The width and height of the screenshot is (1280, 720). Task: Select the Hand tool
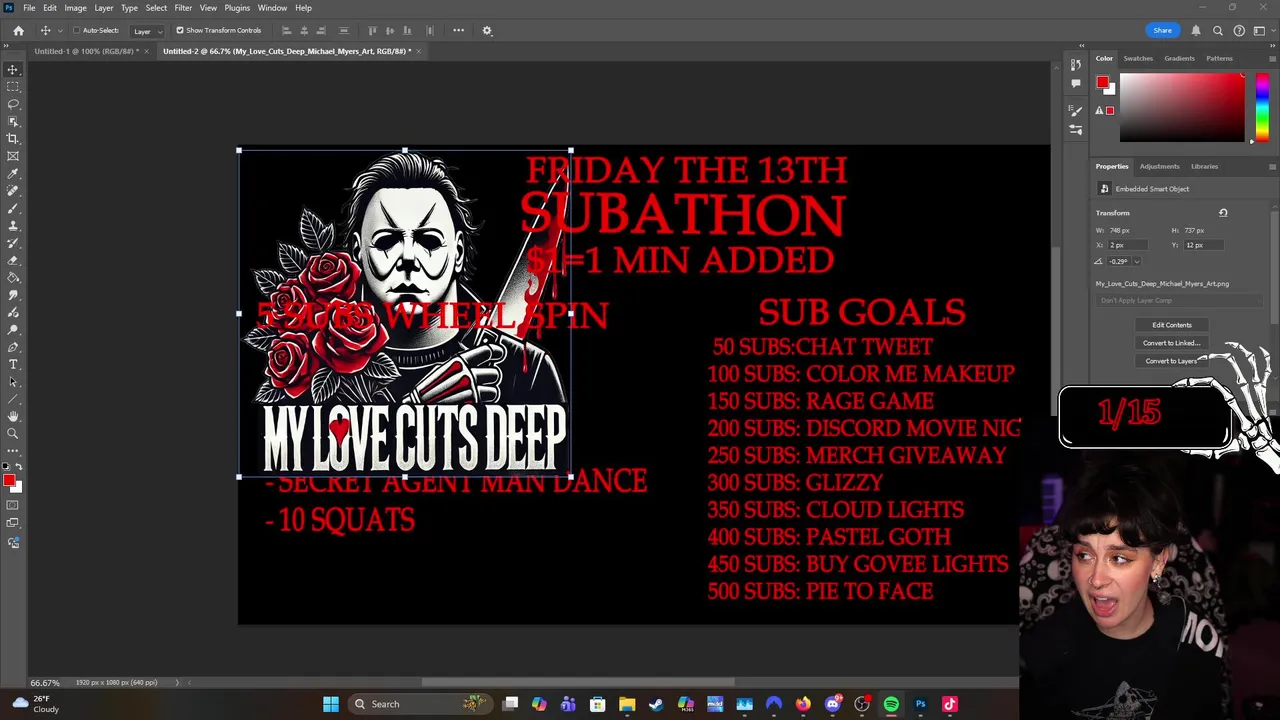coord(13,416)
